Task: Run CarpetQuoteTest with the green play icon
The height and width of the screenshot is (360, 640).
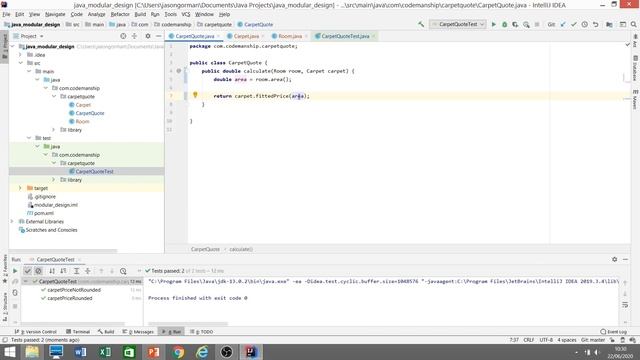Action: (493, 24)
